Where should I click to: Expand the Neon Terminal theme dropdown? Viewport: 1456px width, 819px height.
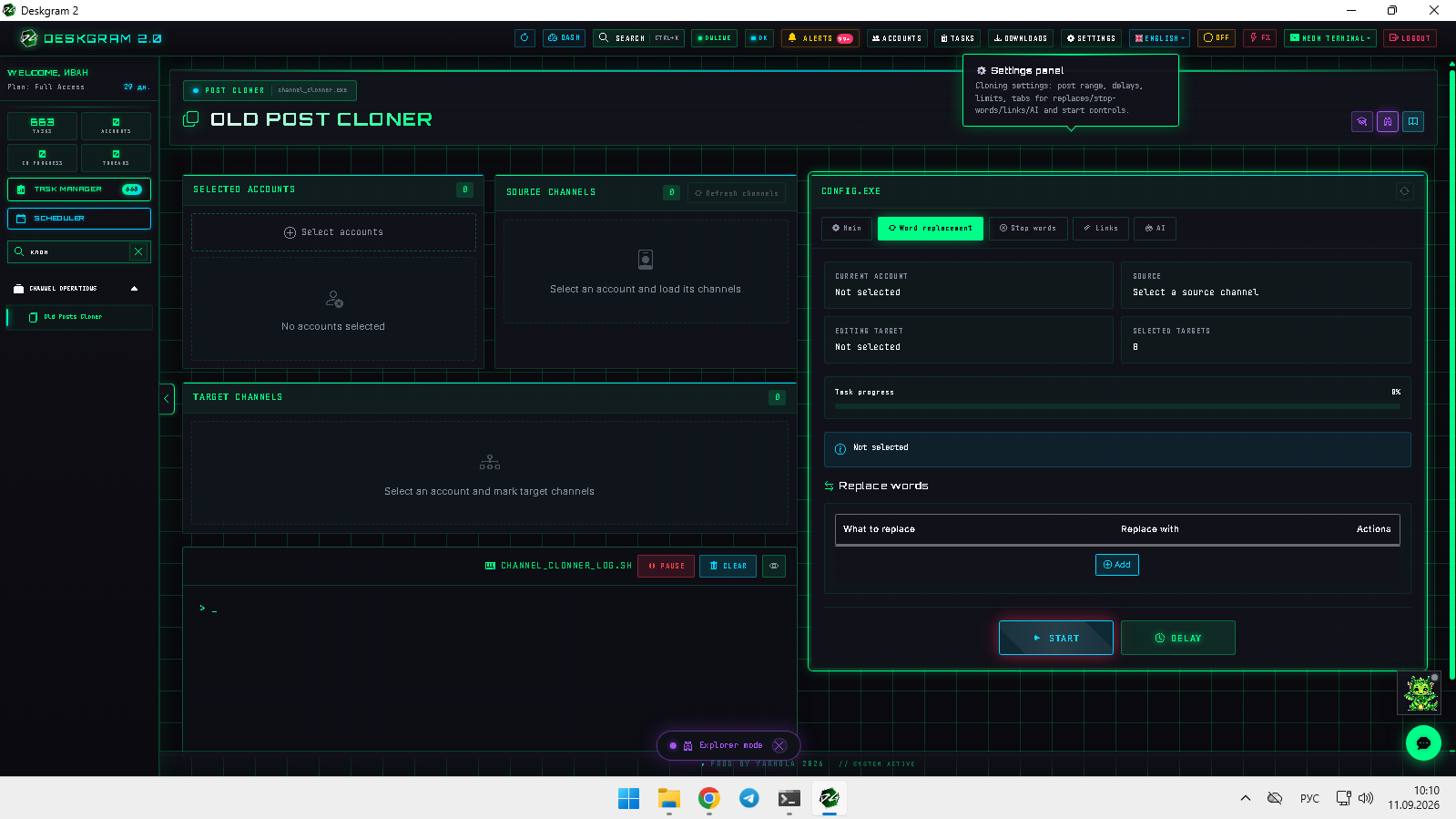[1330, 38]
